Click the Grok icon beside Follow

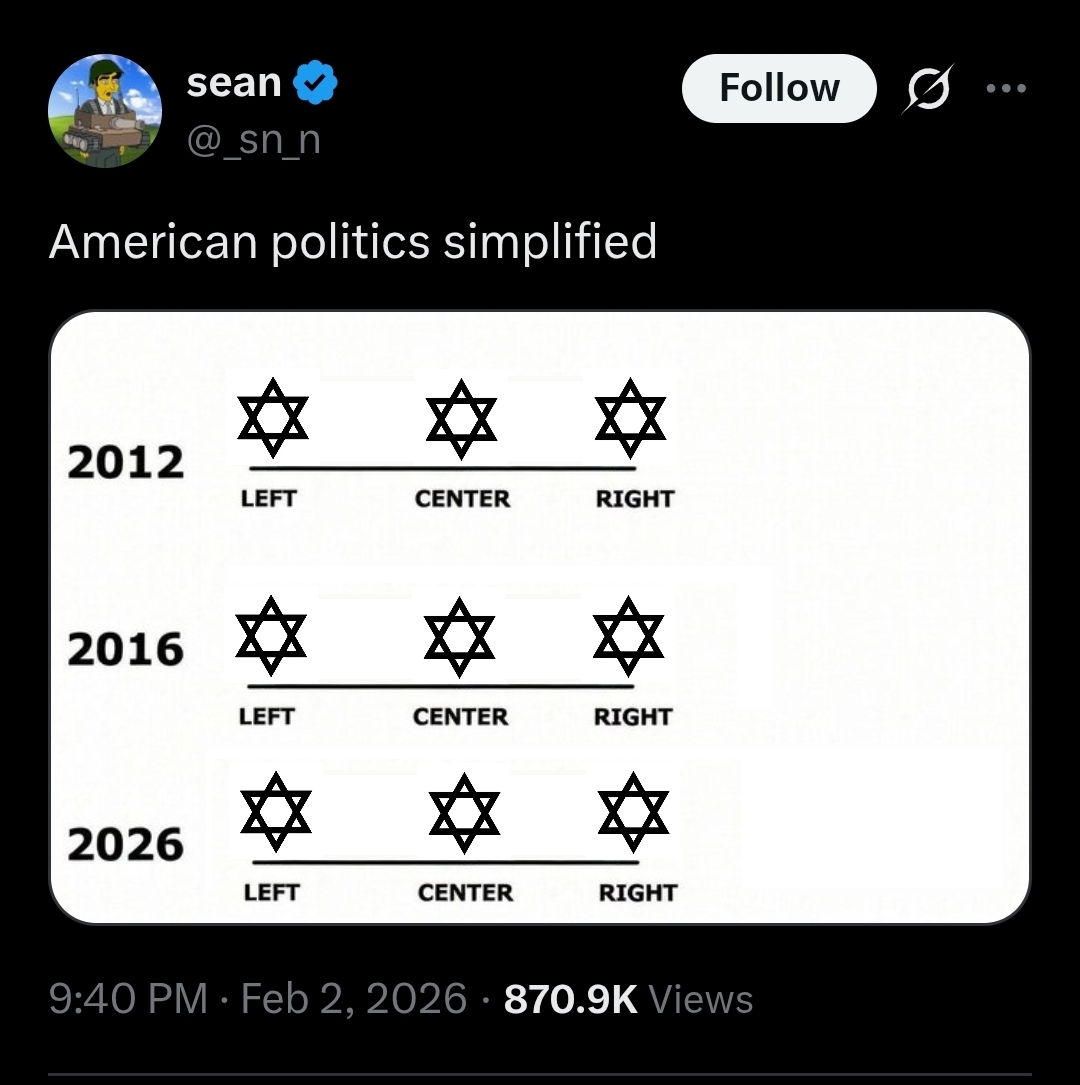click(x=927, y=88)
